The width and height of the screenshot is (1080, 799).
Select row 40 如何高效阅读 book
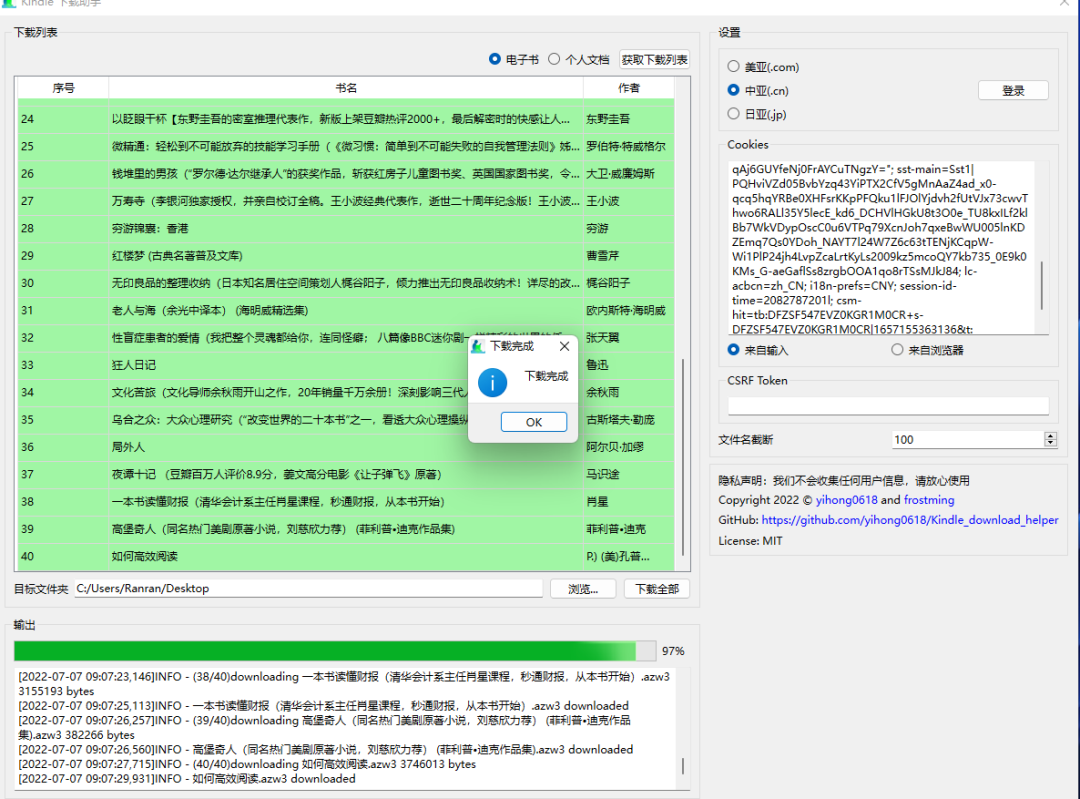coord(346,556)
